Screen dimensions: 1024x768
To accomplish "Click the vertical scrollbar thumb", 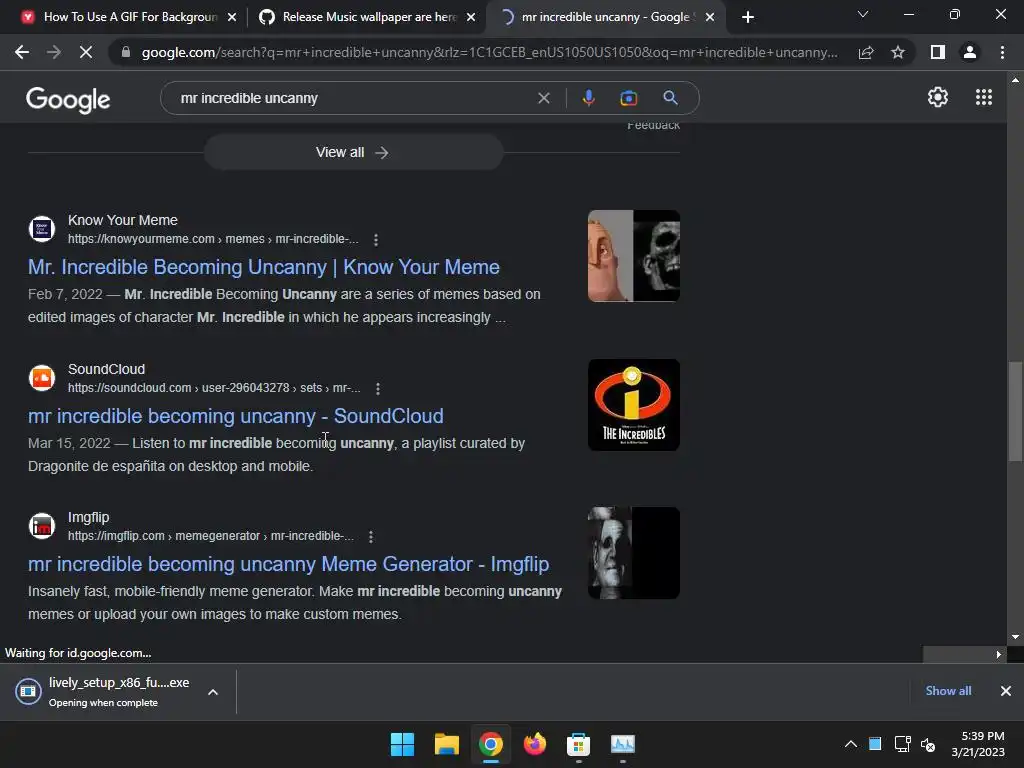I will [x=1015, y=411].
